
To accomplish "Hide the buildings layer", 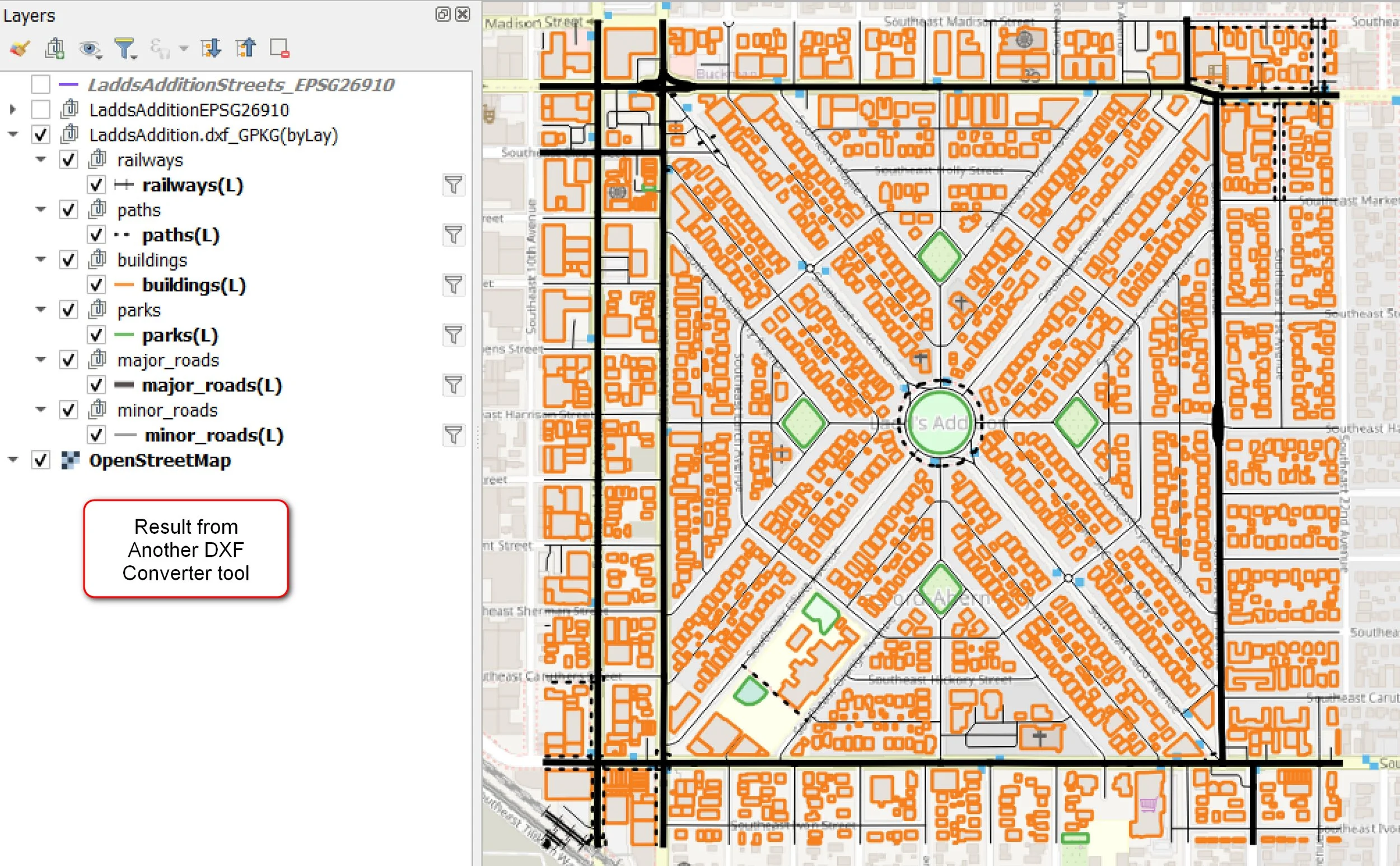I will pyautogui.click(x=68, y=259).
